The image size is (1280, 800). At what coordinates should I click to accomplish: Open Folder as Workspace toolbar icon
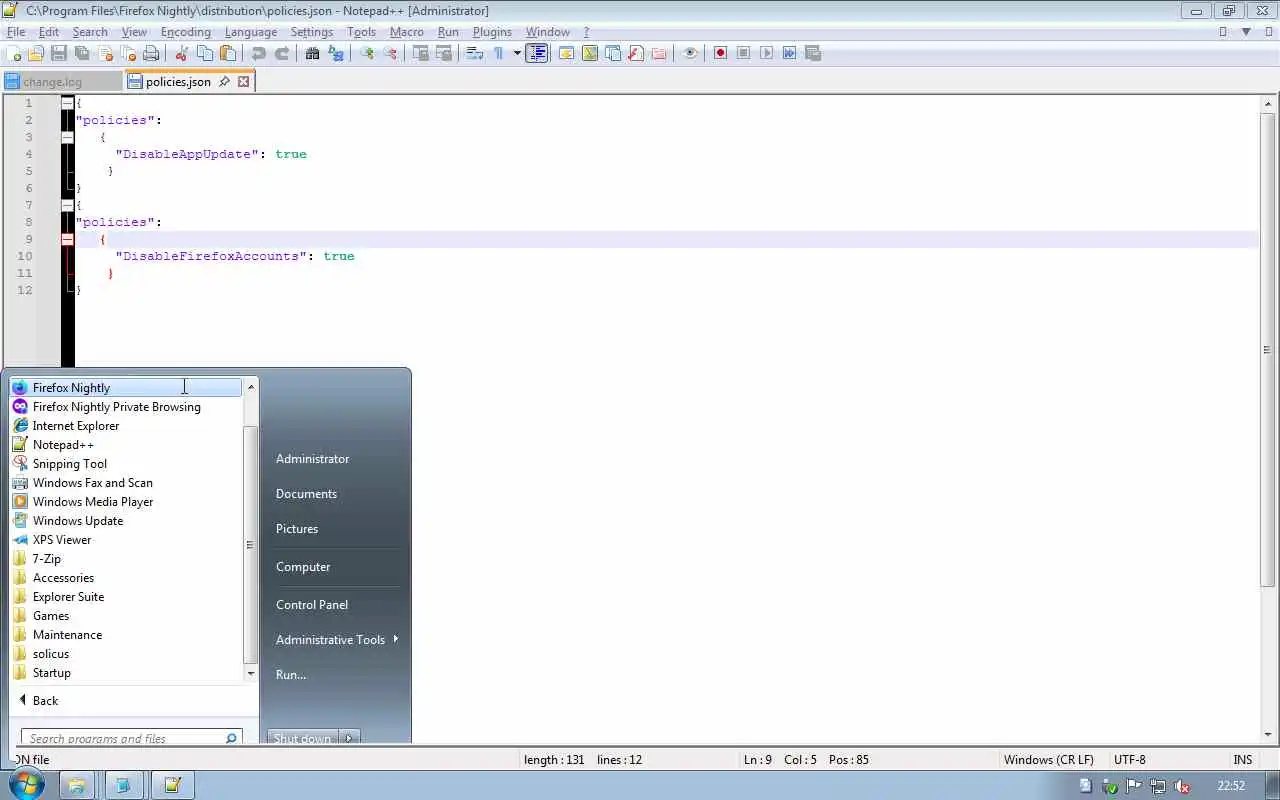pyautogui.click(x=658, y=53)
